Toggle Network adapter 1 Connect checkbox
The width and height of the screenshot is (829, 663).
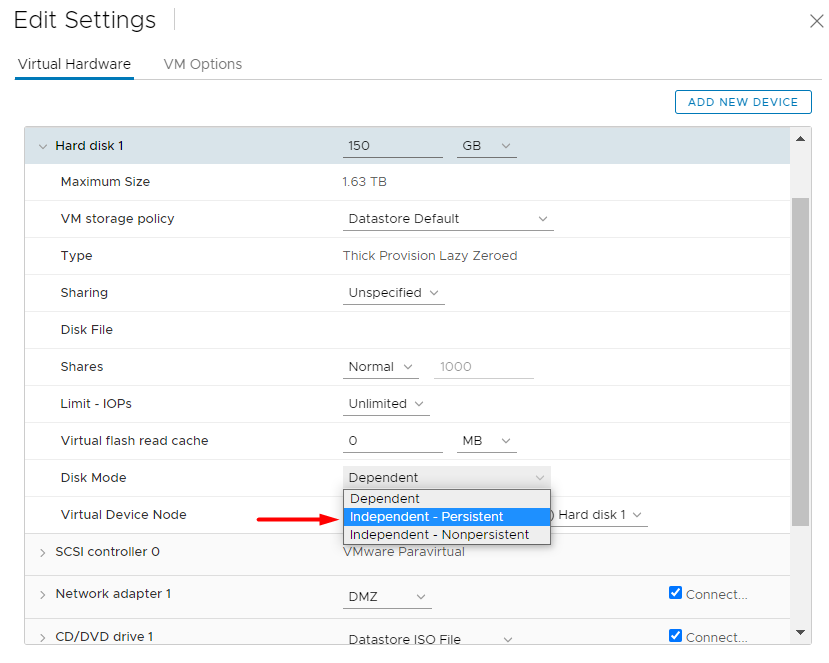pyautogui.click(x=676, y=593)
